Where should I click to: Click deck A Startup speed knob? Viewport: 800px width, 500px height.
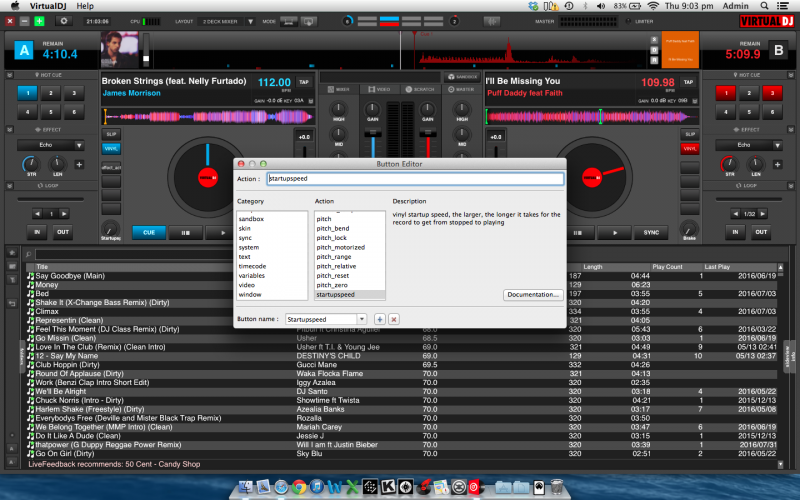click(x=110, y=228)
